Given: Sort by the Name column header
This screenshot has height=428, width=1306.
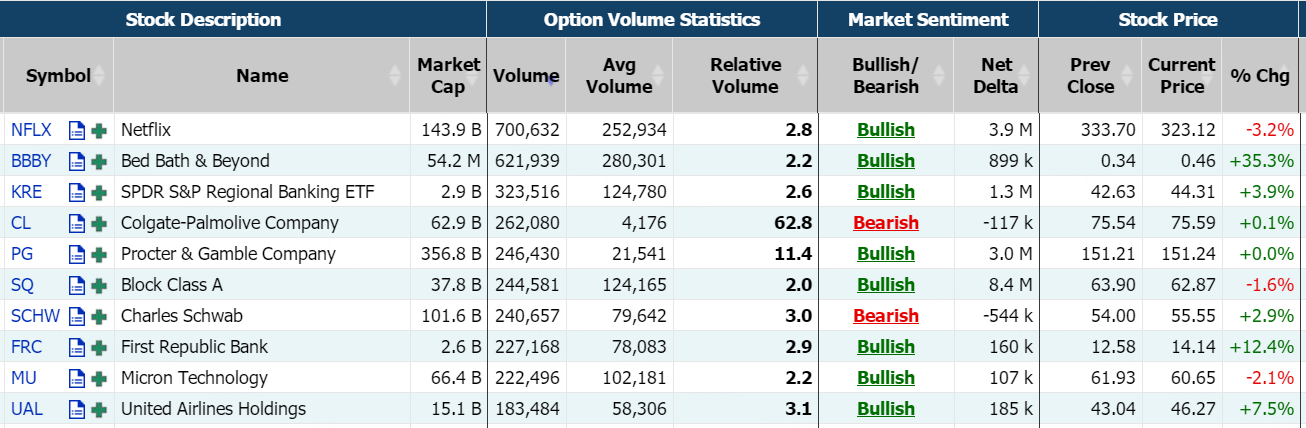Looking at the screenshot, I should coord(262,76).
